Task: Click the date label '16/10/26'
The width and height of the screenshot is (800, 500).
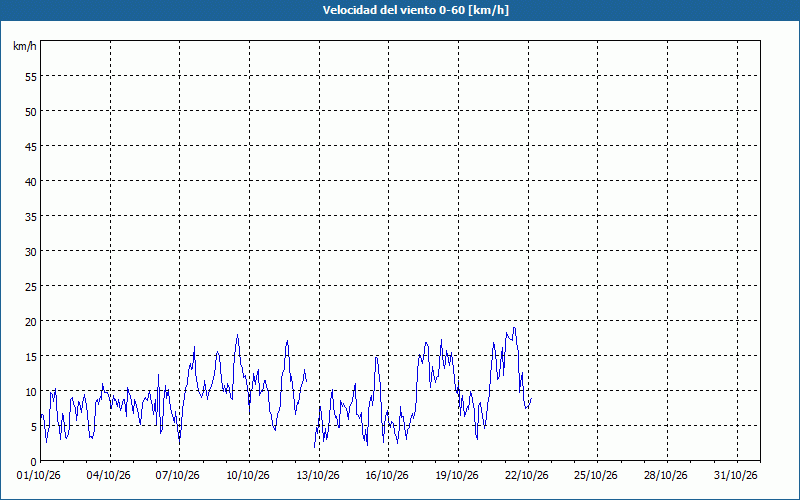Action: tap(387, 476)
